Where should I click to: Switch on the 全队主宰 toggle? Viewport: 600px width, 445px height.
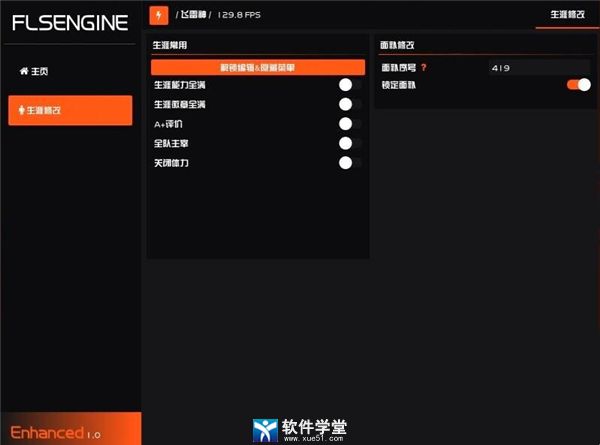(x=350, y=143)
